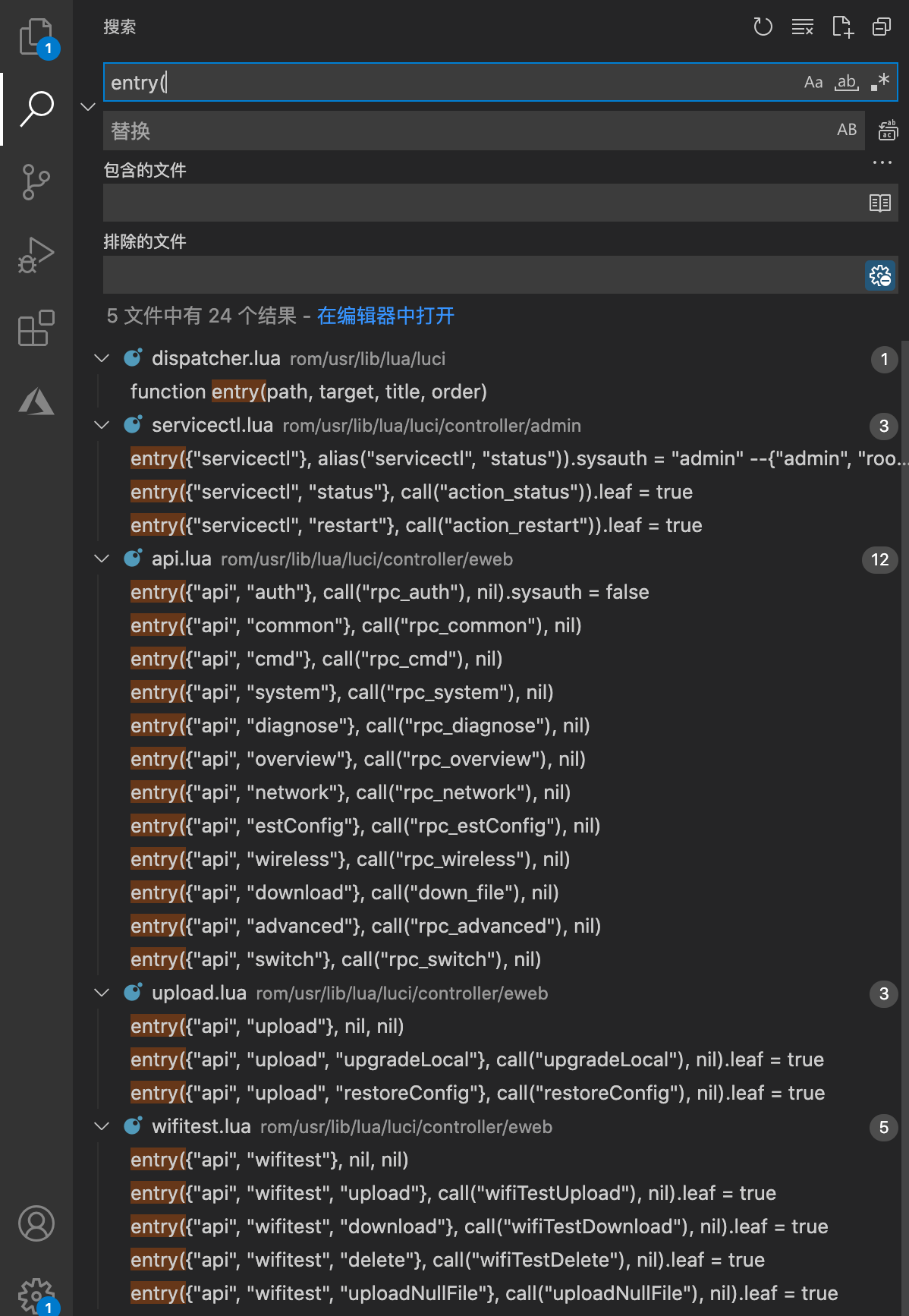
Task: Select the dispatcher.lua function entry result
Action: (x=308, y=392)
